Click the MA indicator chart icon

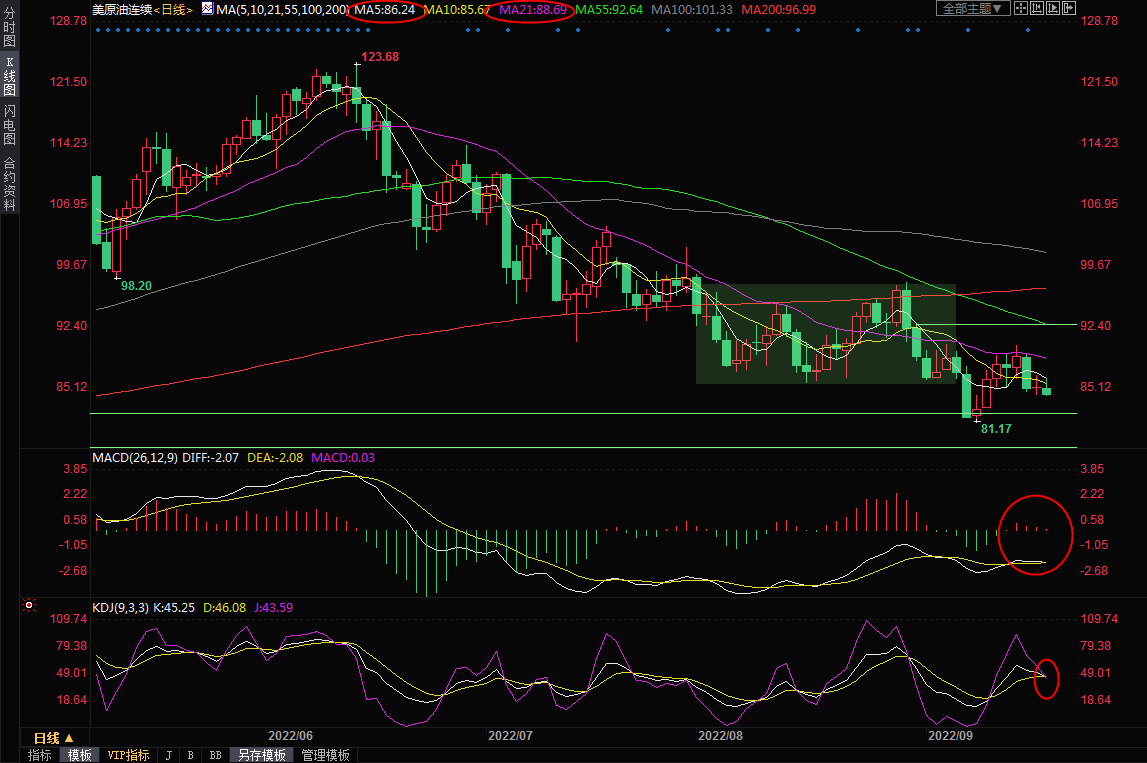coord(206,8)
